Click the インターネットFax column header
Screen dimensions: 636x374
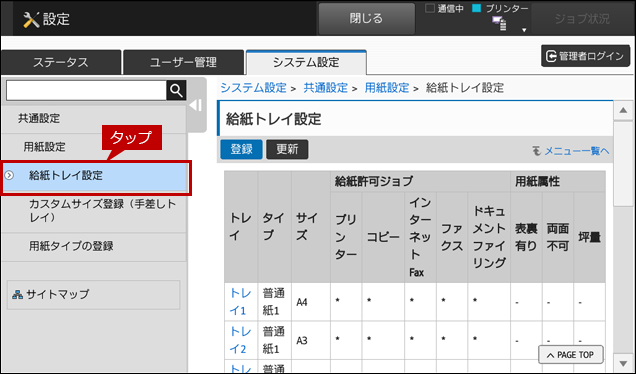[x=420, y=237]
